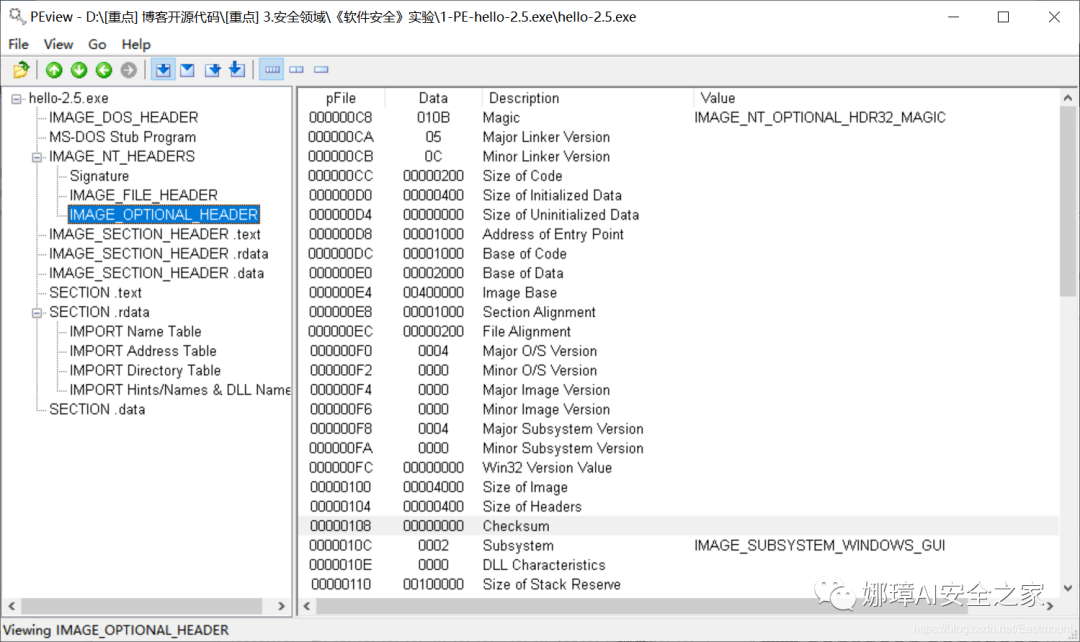Screen dimensions: 1080x642
Task: Click the tree pane scroll-left arrow
Action: point(11,606)
